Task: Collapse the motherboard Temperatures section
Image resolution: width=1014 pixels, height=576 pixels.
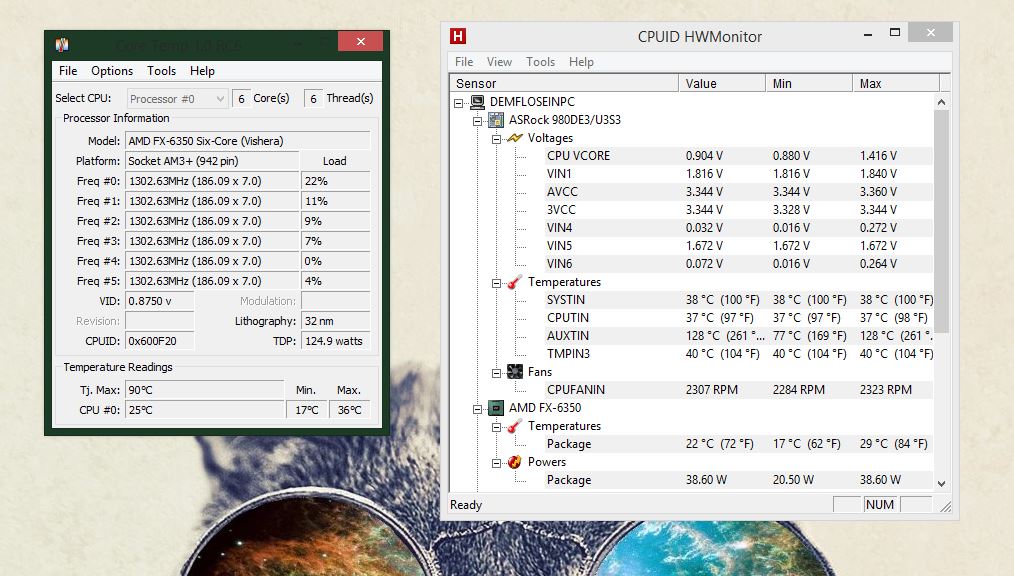Action: pos(496,283)
